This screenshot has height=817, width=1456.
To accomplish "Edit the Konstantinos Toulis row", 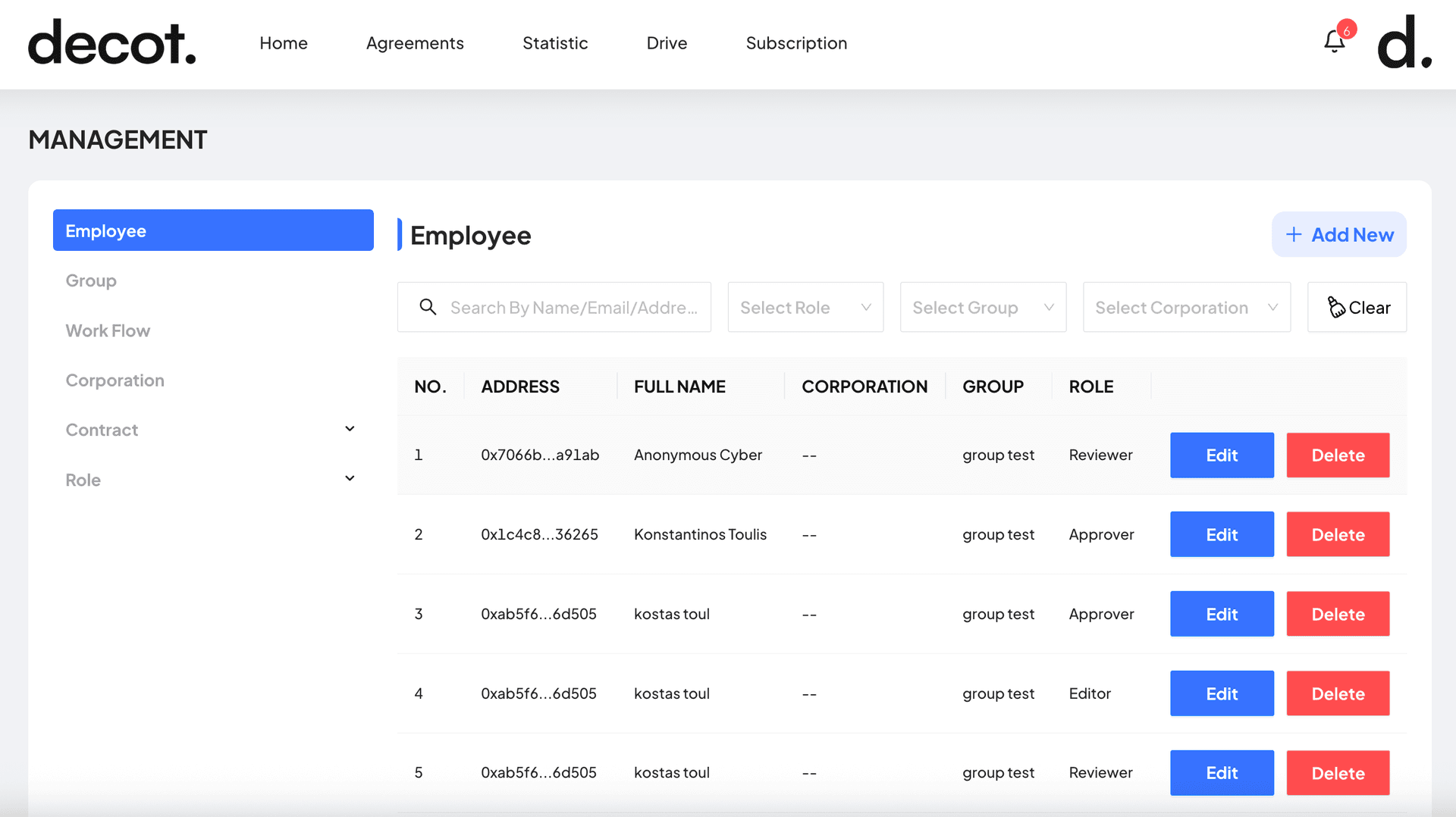I will tap(1222, 534).
